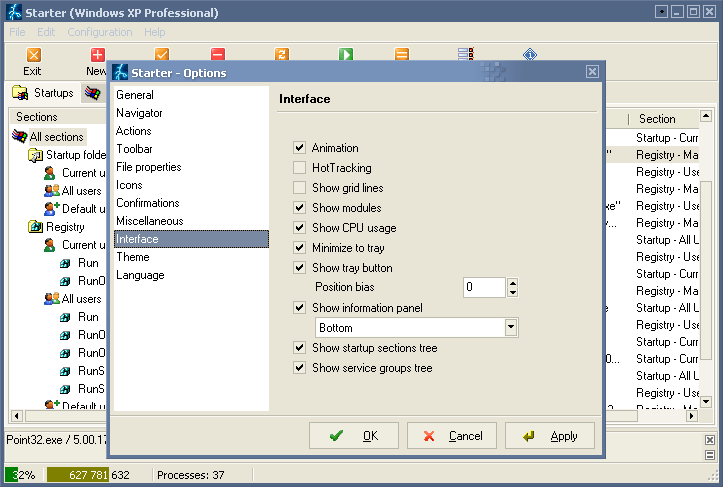Switch to the Startups tab

click(x=43, y=93)
